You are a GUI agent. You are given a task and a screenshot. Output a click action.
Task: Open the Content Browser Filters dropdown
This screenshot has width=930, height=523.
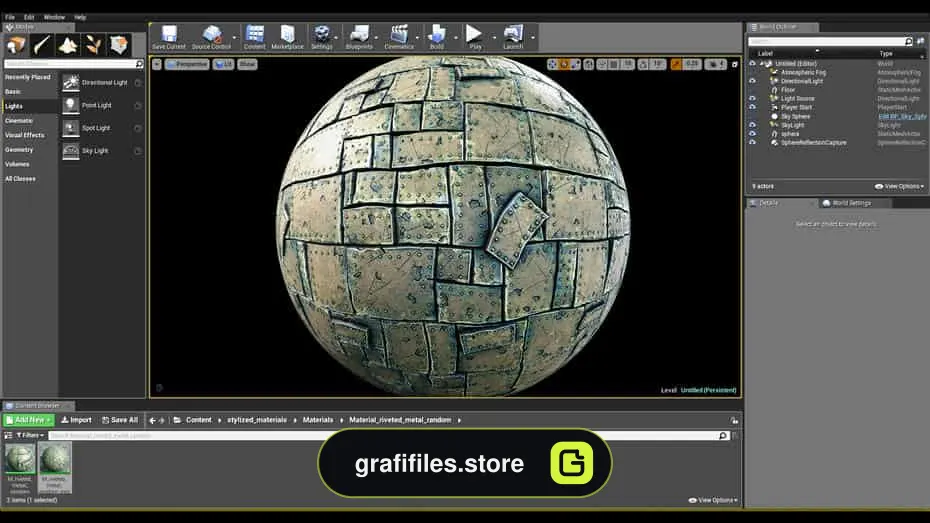[30, 435]
